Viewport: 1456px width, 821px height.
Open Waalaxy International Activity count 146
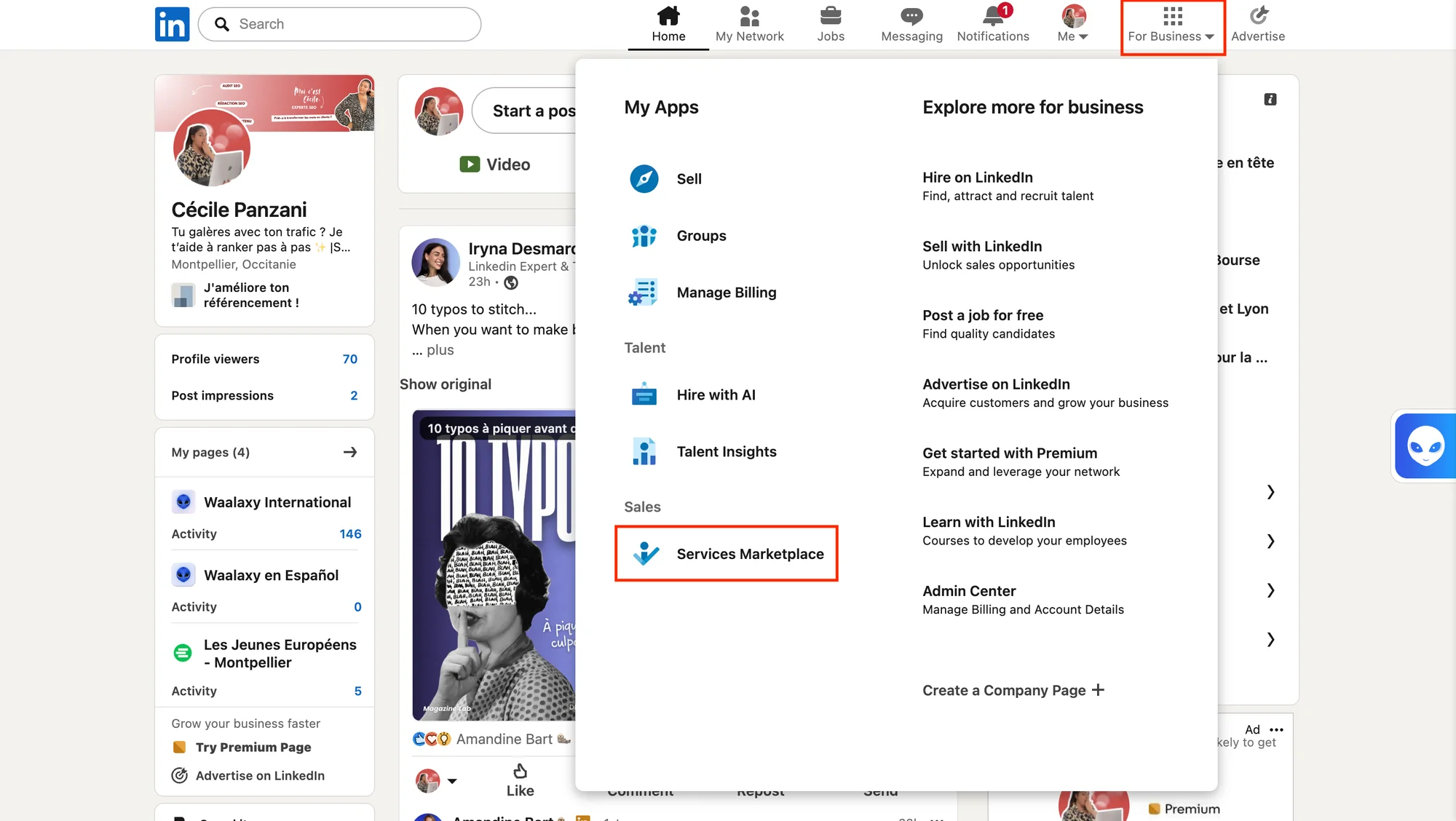point(350,534)
